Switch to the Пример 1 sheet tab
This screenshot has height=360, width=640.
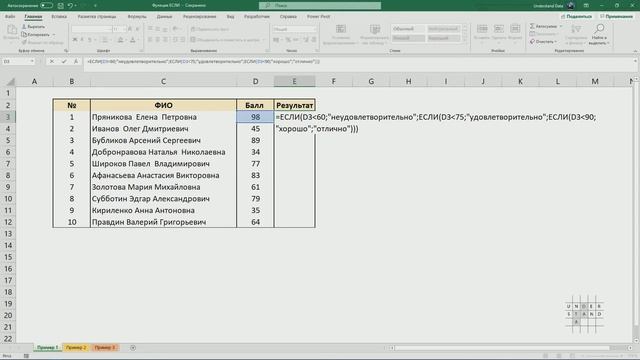pos(48,348)
